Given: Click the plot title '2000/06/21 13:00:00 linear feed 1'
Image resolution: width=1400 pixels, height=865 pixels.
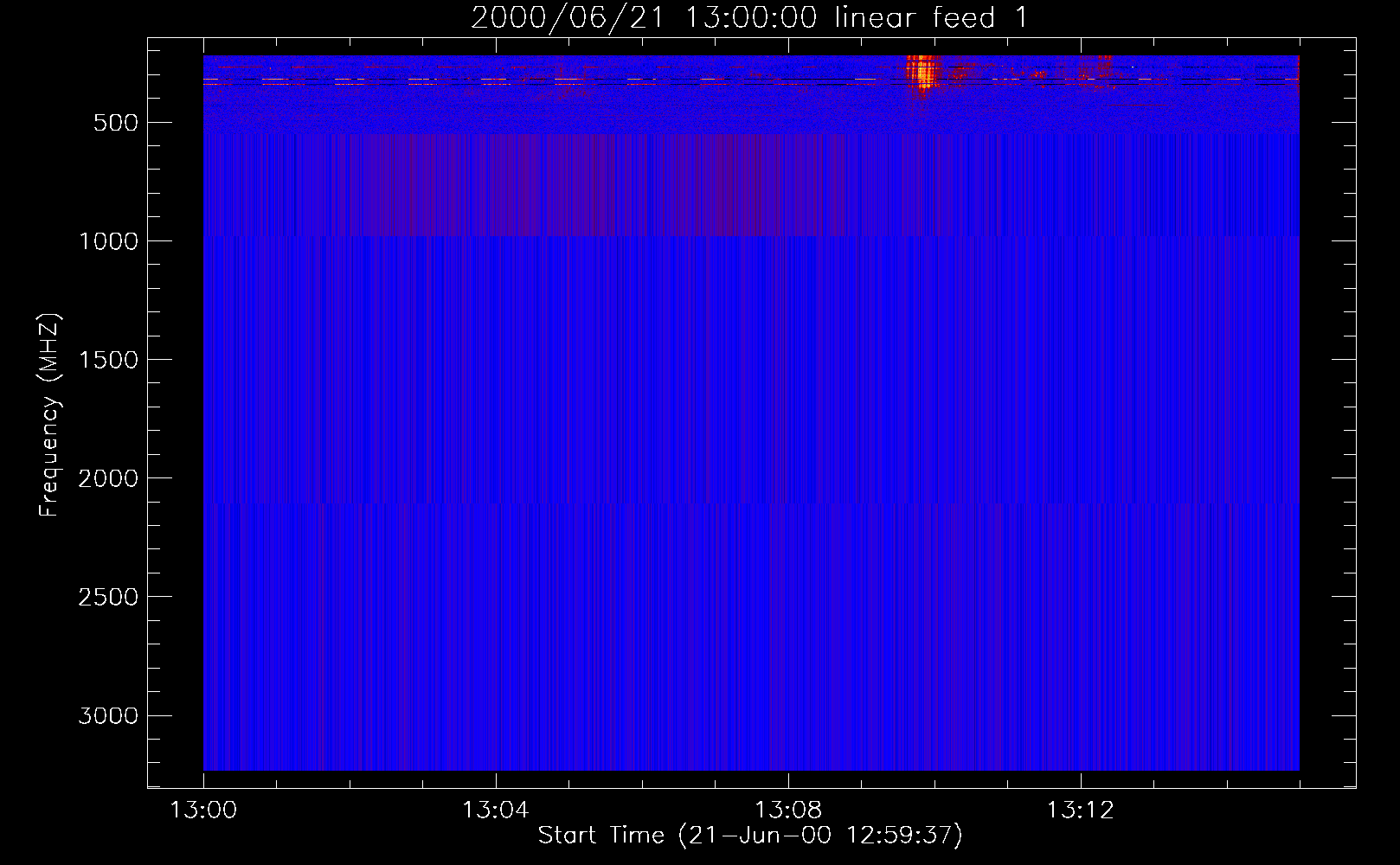Looking at the screenshot, I should (749, 17).
